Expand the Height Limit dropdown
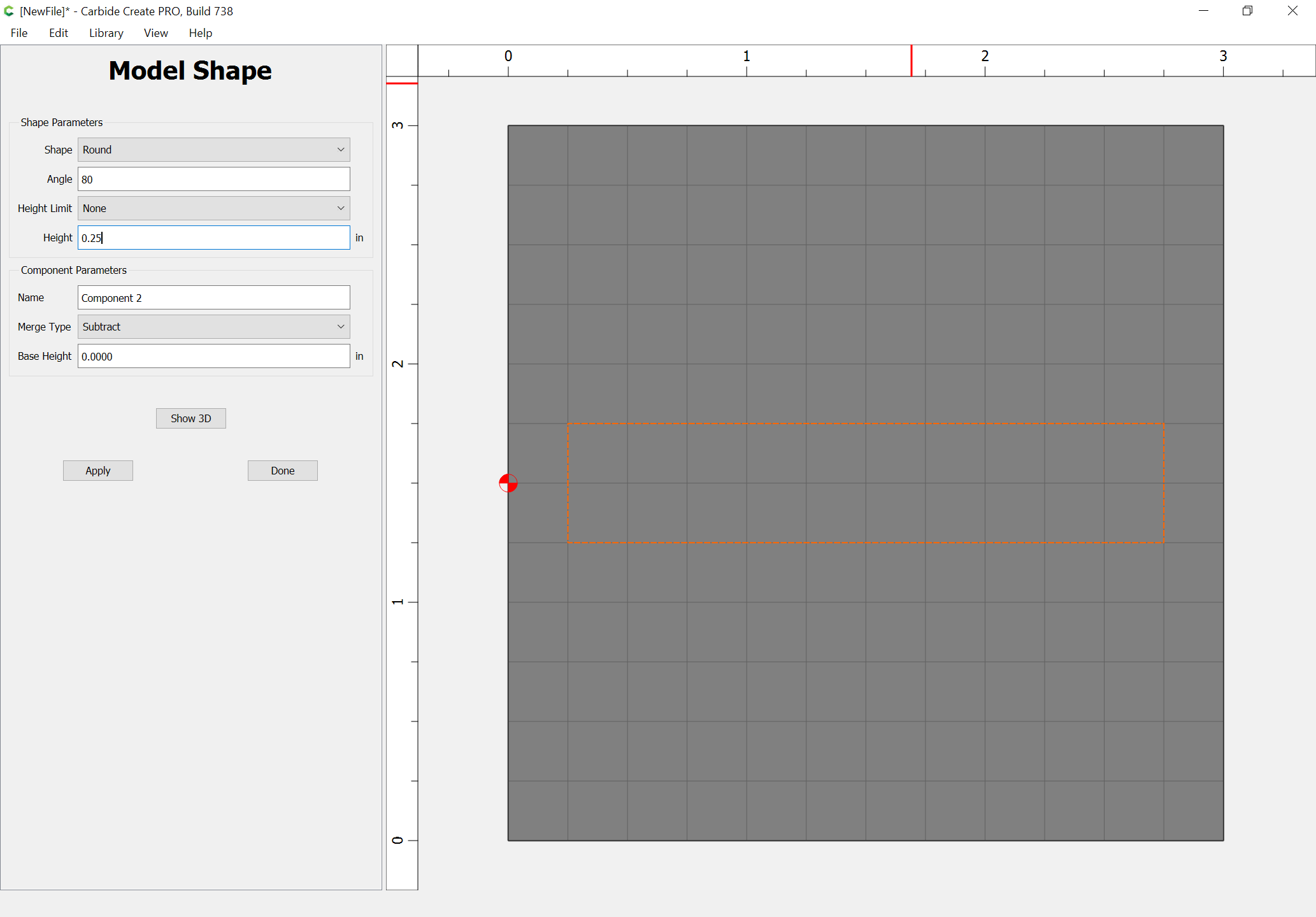1316x917 pixels. [214, 208]
